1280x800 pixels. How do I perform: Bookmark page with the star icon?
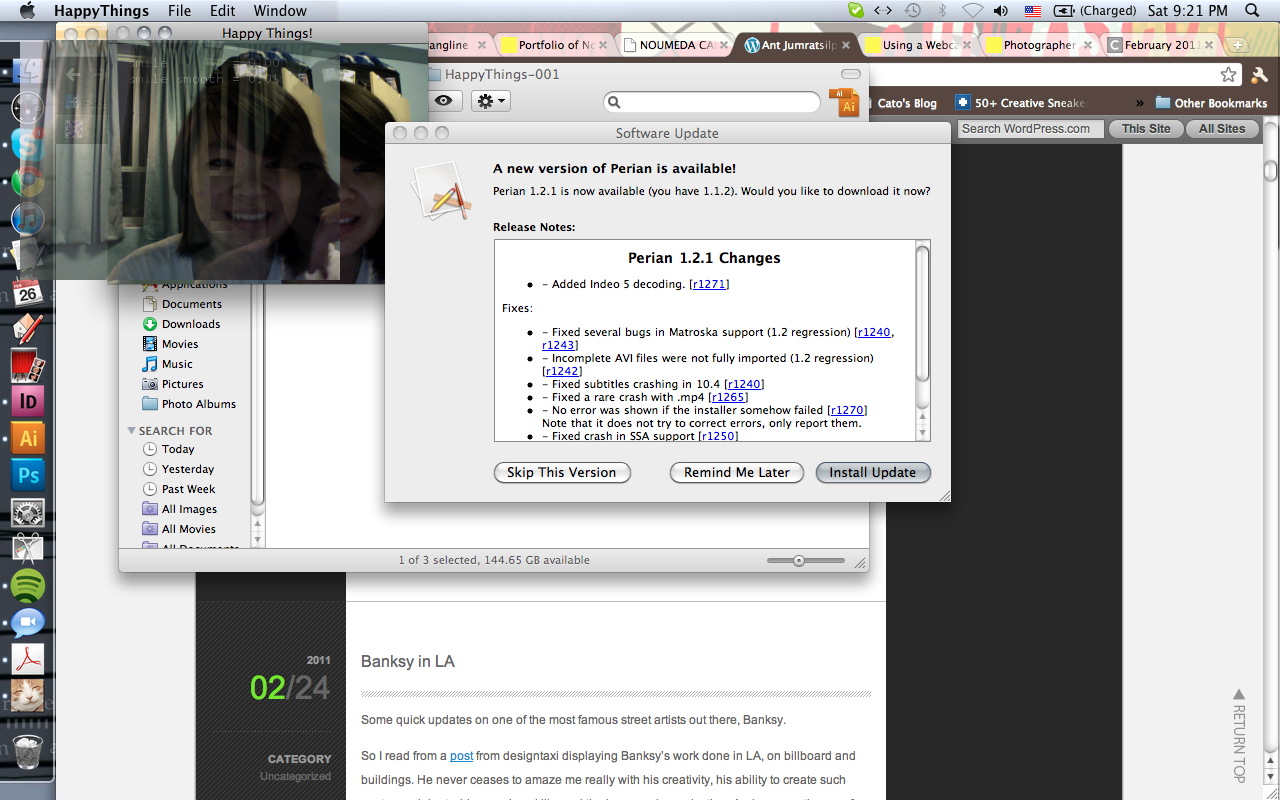(1228, 75)
